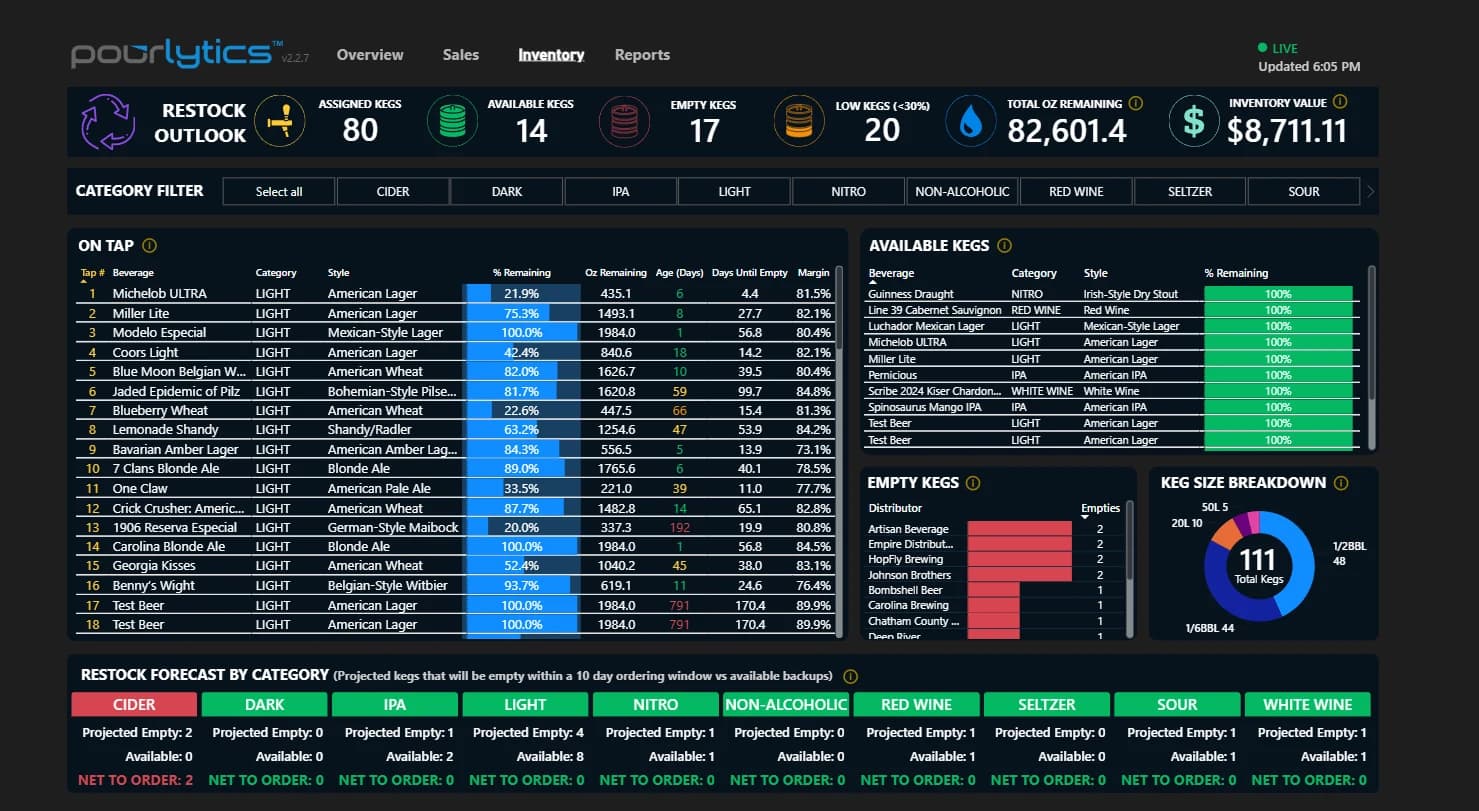Image resolution: width=1479 pixels, height=811 pixels.
Task: Click the red Empty Kegs icon
Action: pyautogui.click(x=624, y=122)
